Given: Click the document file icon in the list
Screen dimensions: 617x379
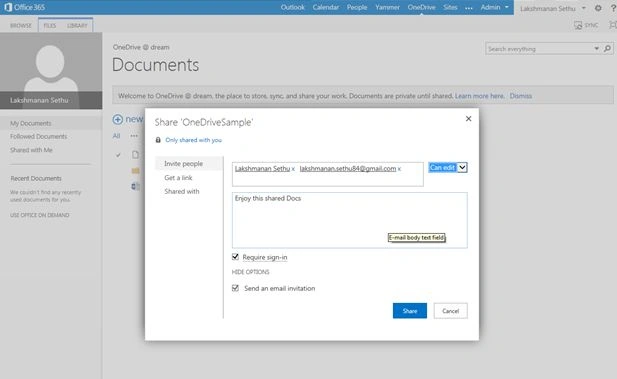Looking at the screenshot, I should tap(135, 155).
